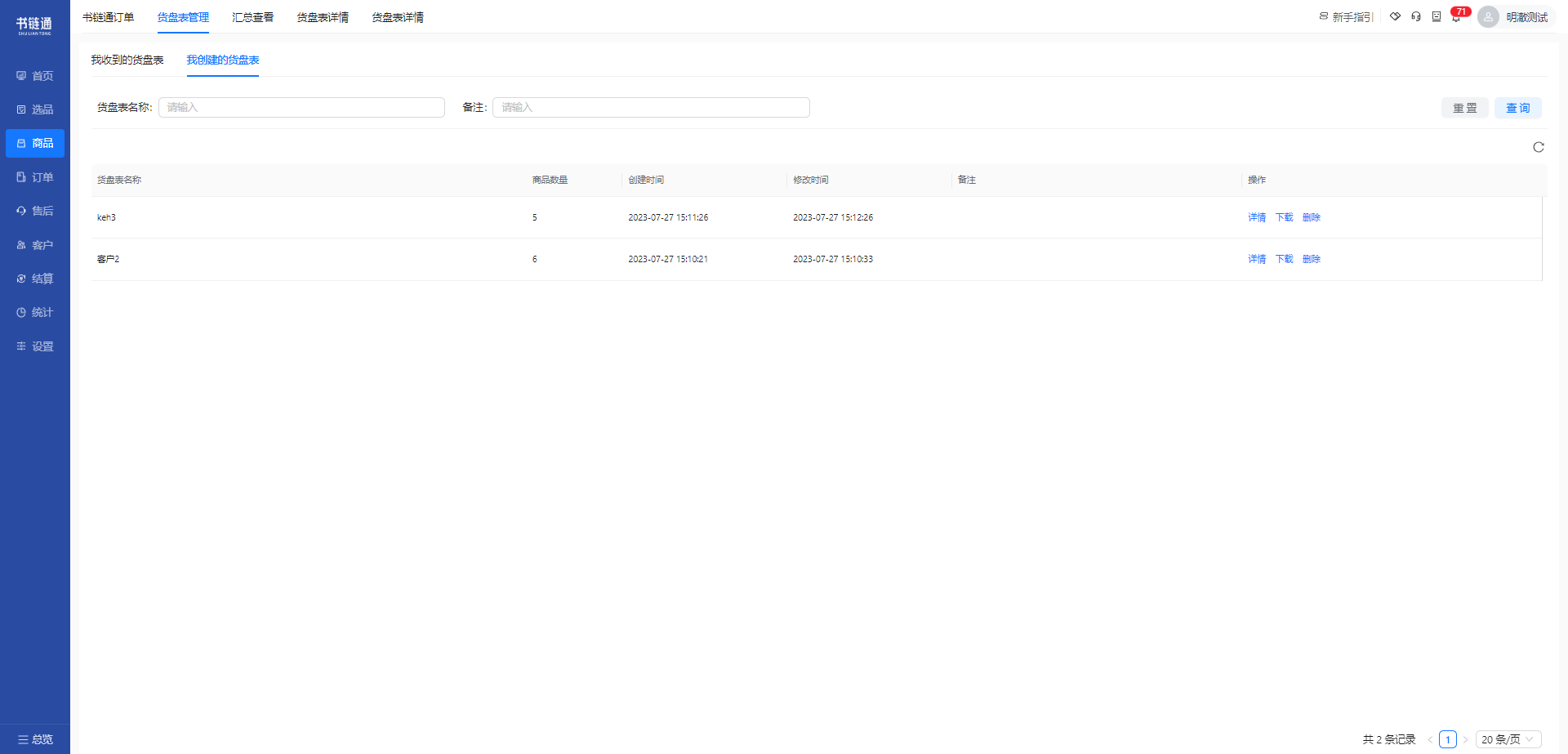1568x754 pixels.
Task: Click 删除 for keh3 row
Action: [x=1312, y=217]
